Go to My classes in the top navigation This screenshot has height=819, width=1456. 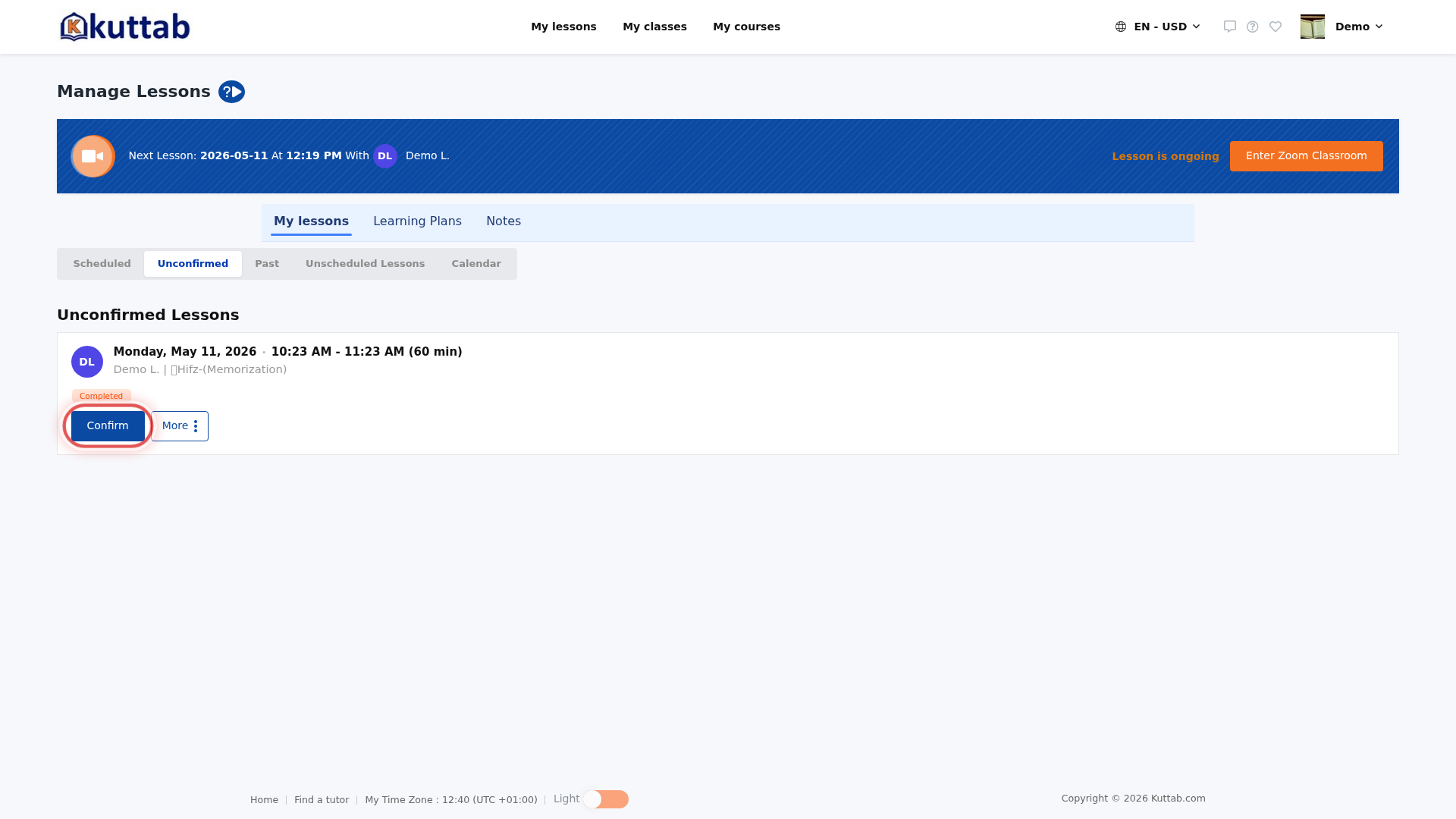(x=654, y=27)
